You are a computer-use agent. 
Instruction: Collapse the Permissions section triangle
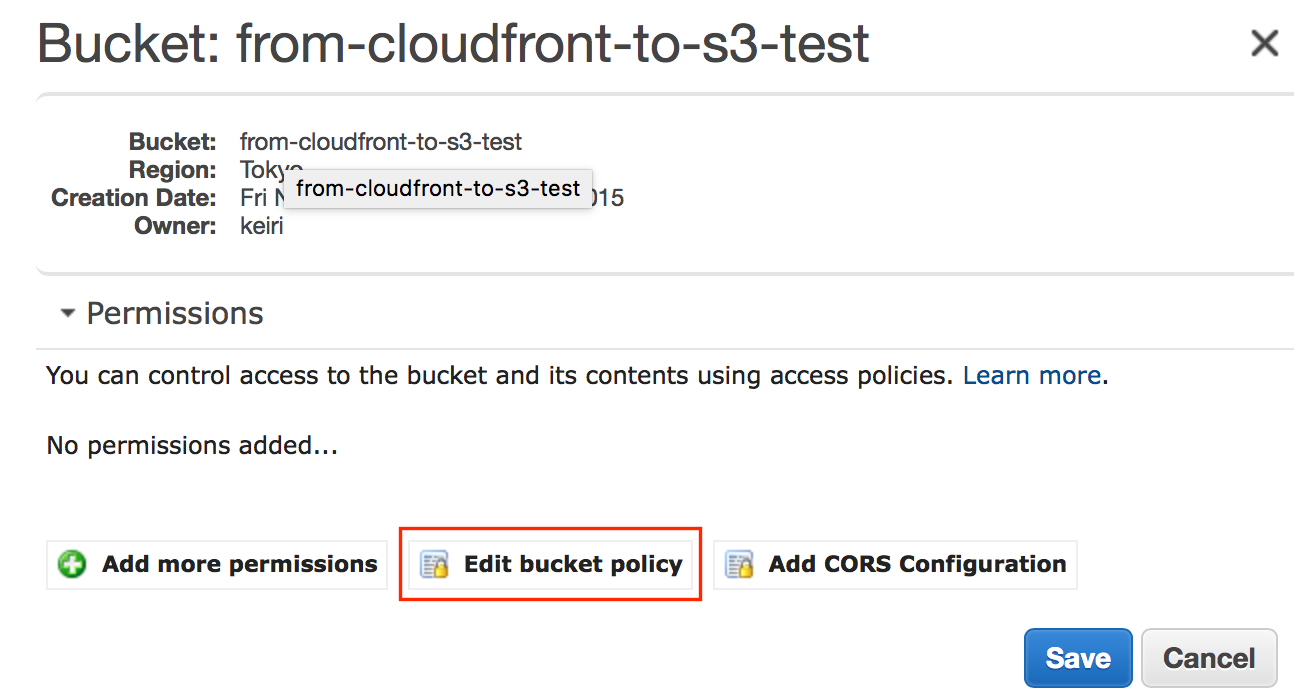pyautogui.click(x=68, y=314)
